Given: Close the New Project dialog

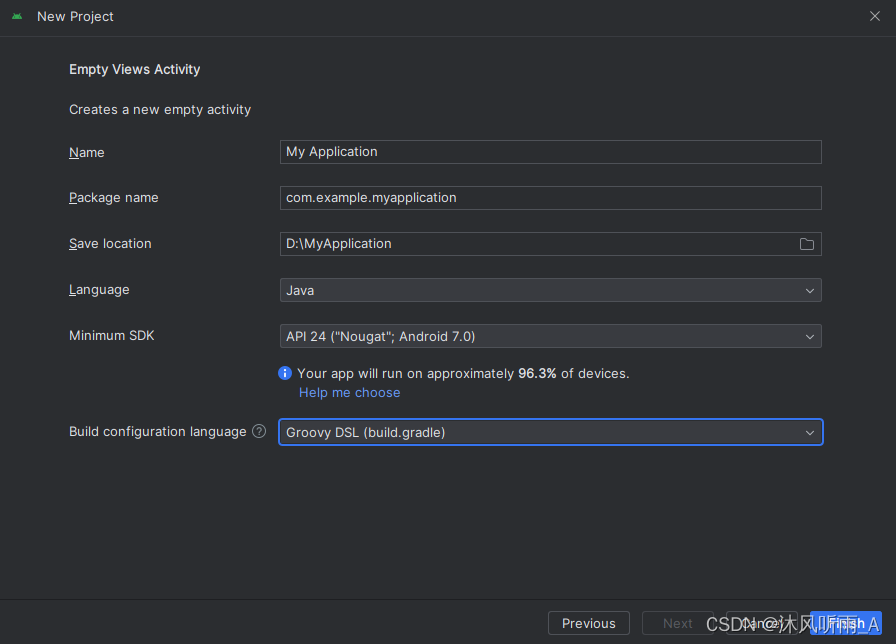Looking at the screenshot, I should (x=874, y=16).
